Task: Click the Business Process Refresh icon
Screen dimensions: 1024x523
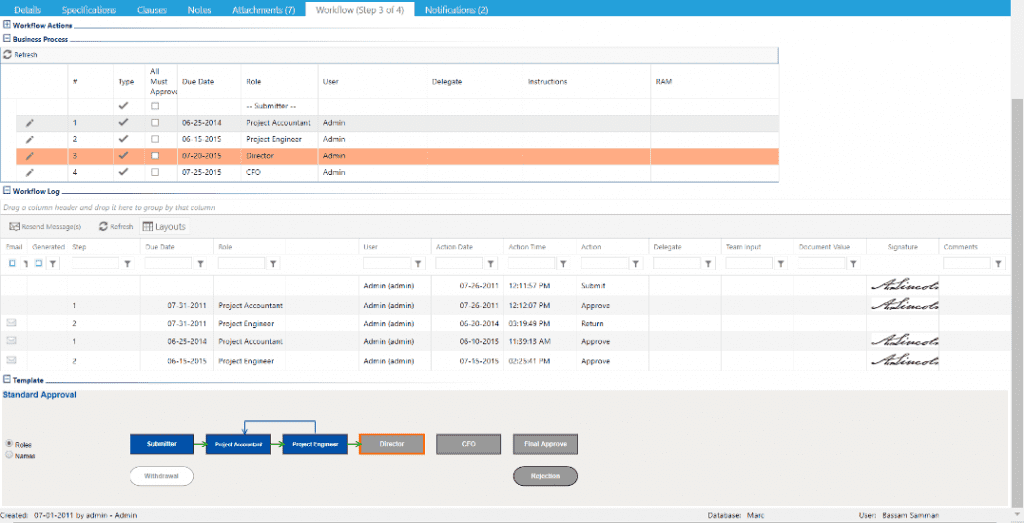Action: pos(8,55)
